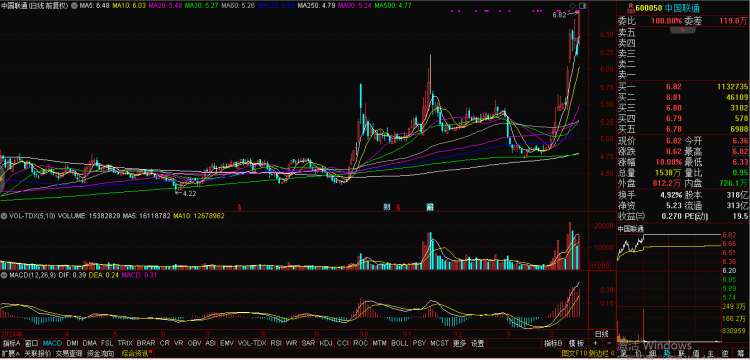Click the red R 300 margin icon
This screenshot has height=360, width=750.
(630, 8)
